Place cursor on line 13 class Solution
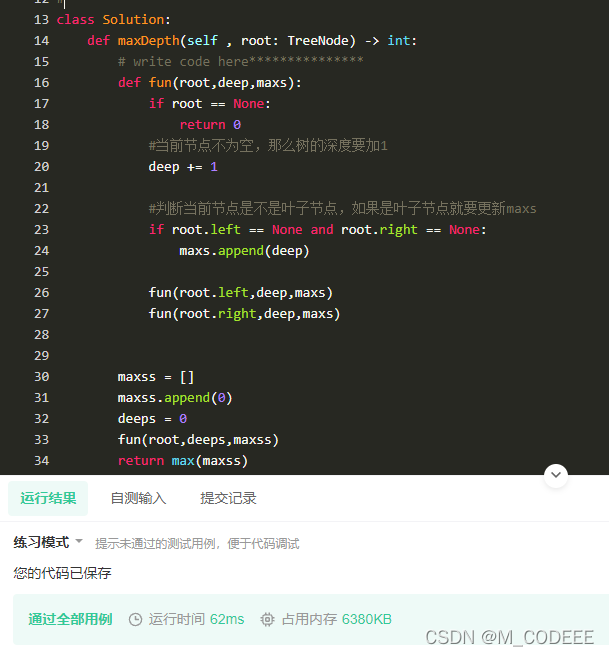609x656 pixels. (113, 20)
